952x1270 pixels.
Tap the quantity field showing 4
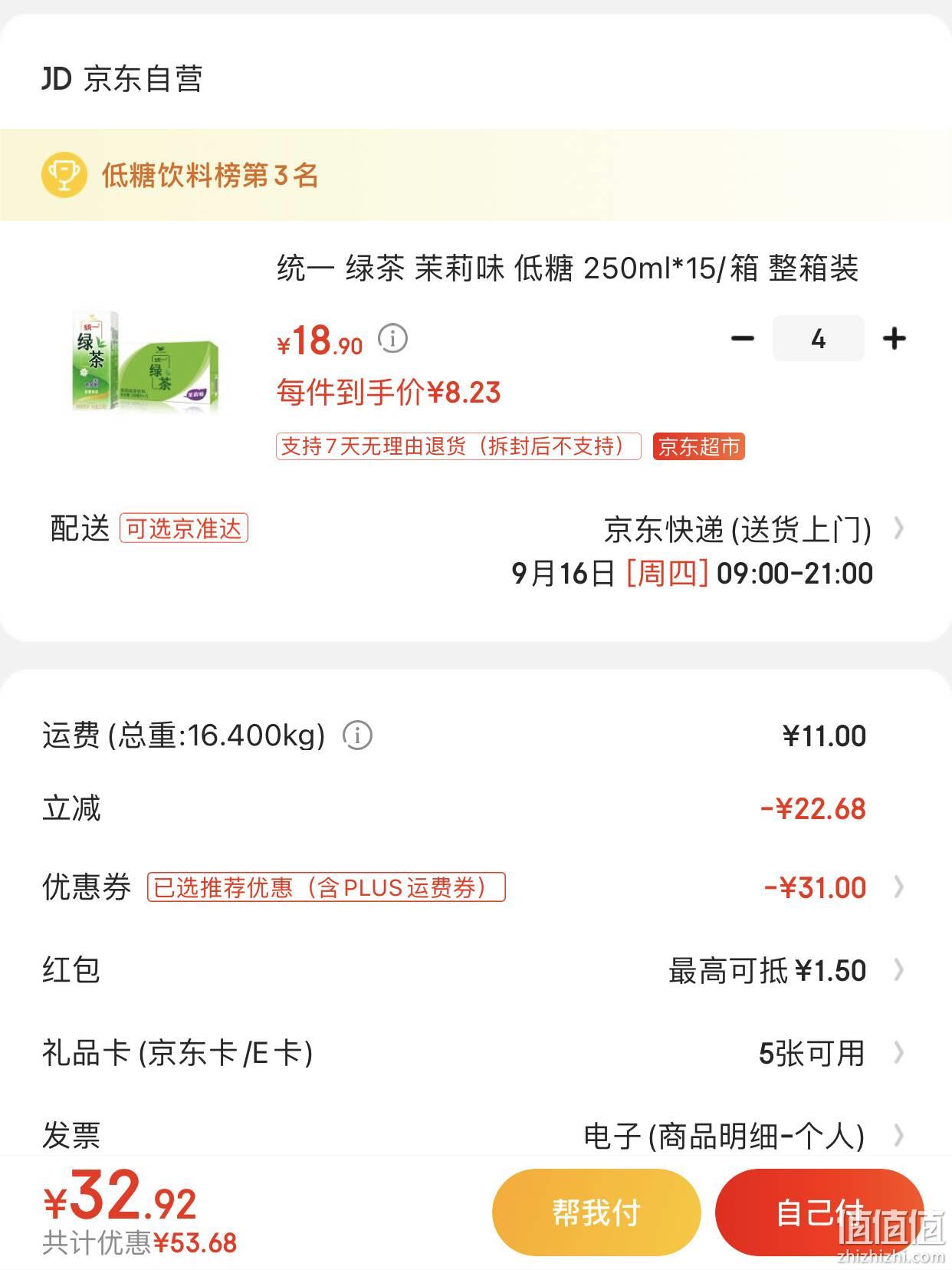tap(818, 338)
